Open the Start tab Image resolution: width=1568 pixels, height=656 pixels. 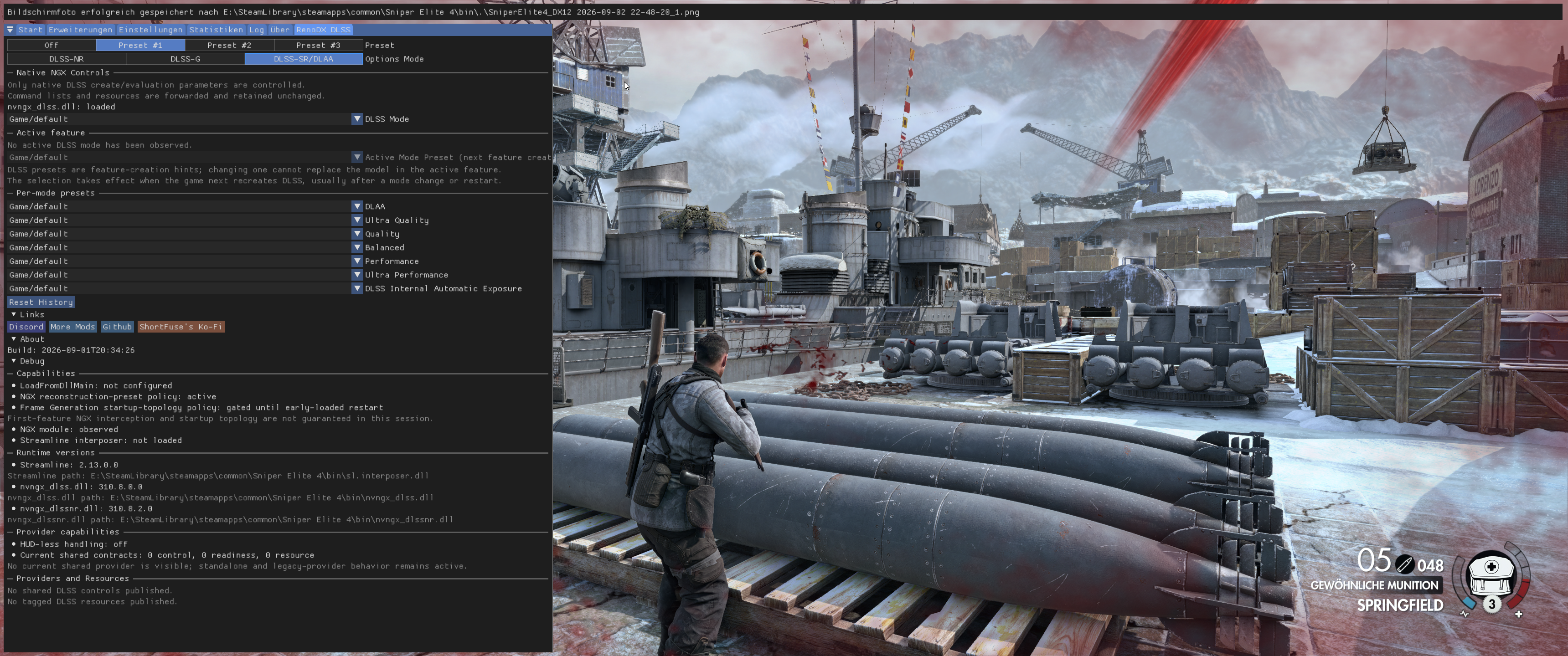click(x=31, y=29)
